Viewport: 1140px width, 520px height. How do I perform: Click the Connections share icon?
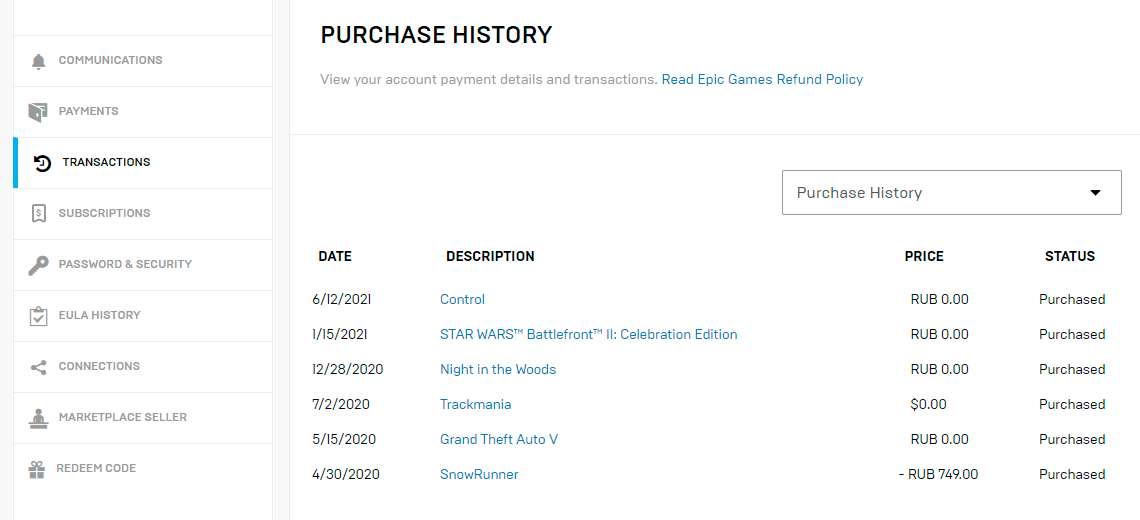tap(38, 367)
